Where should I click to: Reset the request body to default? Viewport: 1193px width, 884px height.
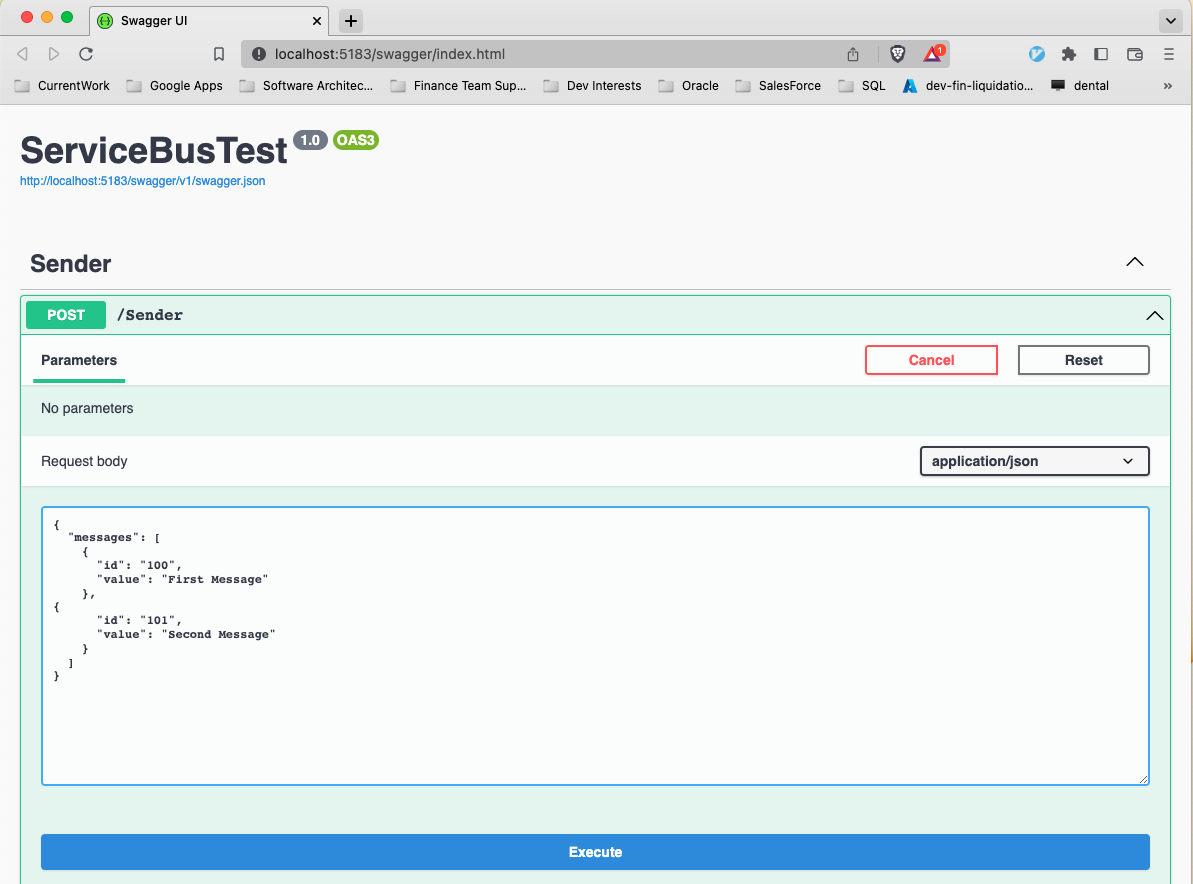1083,360
